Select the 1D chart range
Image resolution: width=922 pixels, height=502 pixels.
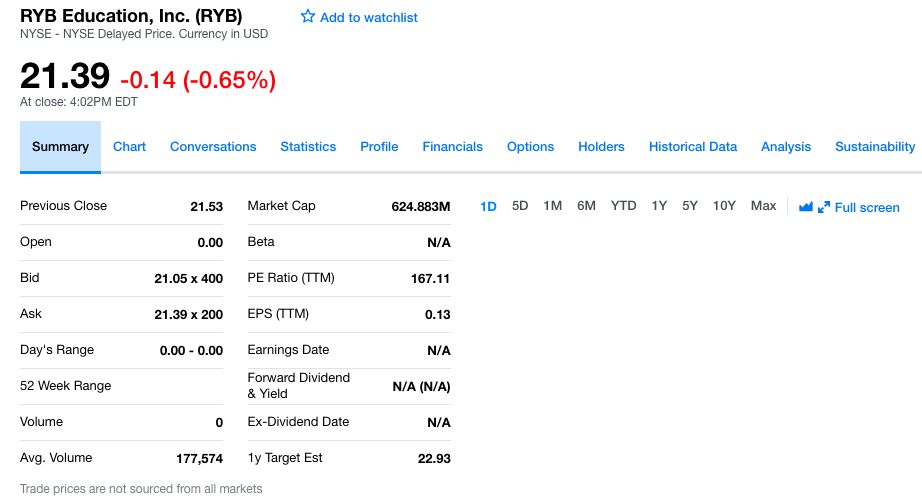tap(488, 206)
